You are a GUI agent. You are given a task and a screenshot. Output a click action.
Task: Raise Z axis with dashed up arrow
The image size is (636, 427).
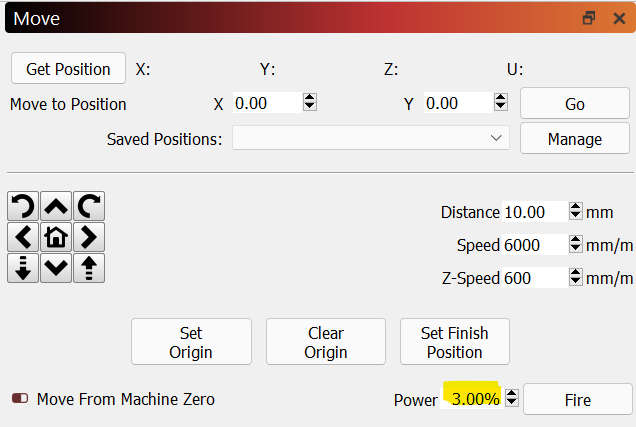pos(89,268)
